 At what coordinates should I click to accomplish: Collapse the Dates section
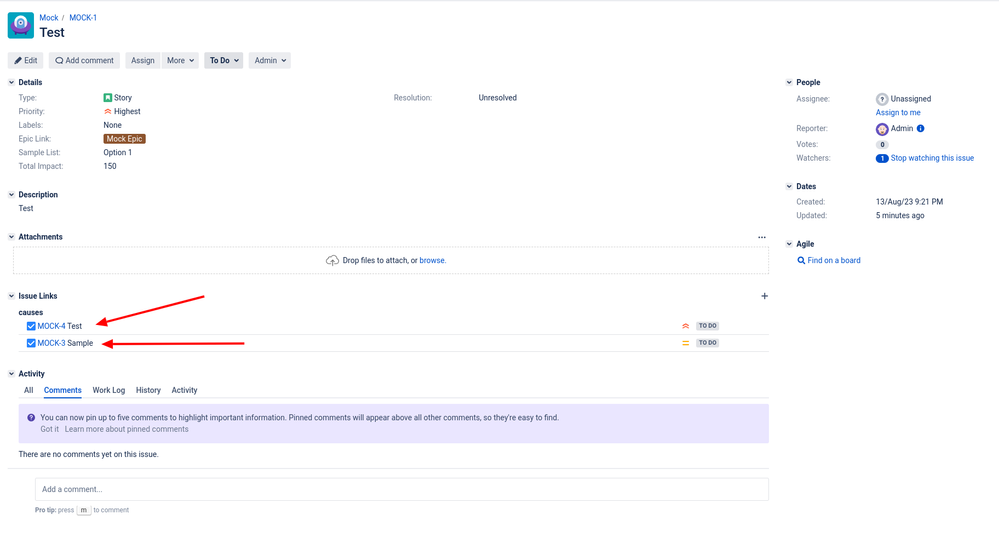pyautogui.click(x=789, y=186)
